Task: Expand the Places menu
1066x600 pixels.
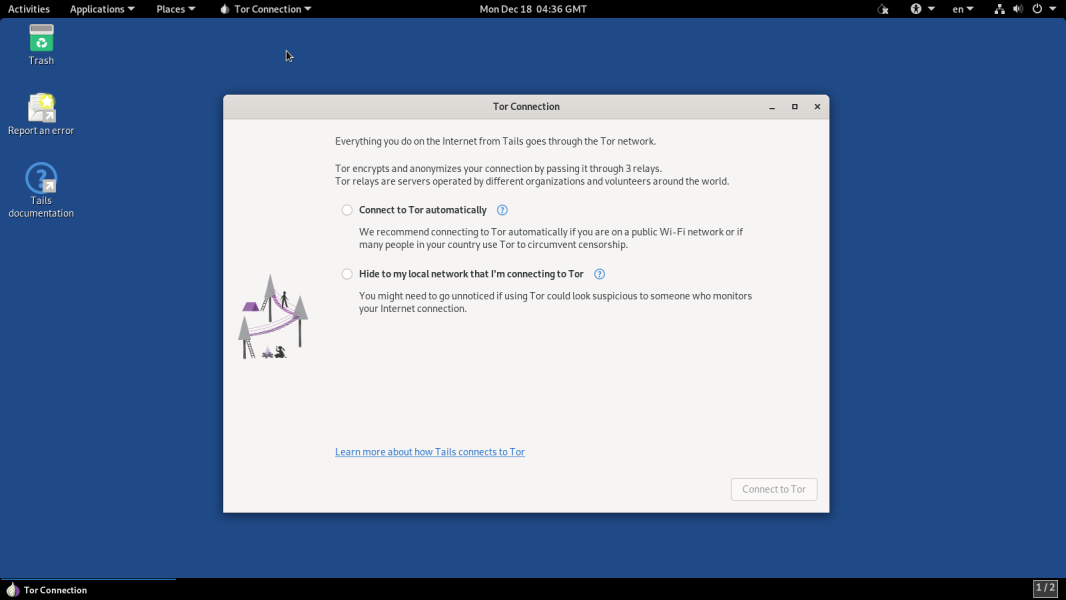Action: (x=175, y=9)
